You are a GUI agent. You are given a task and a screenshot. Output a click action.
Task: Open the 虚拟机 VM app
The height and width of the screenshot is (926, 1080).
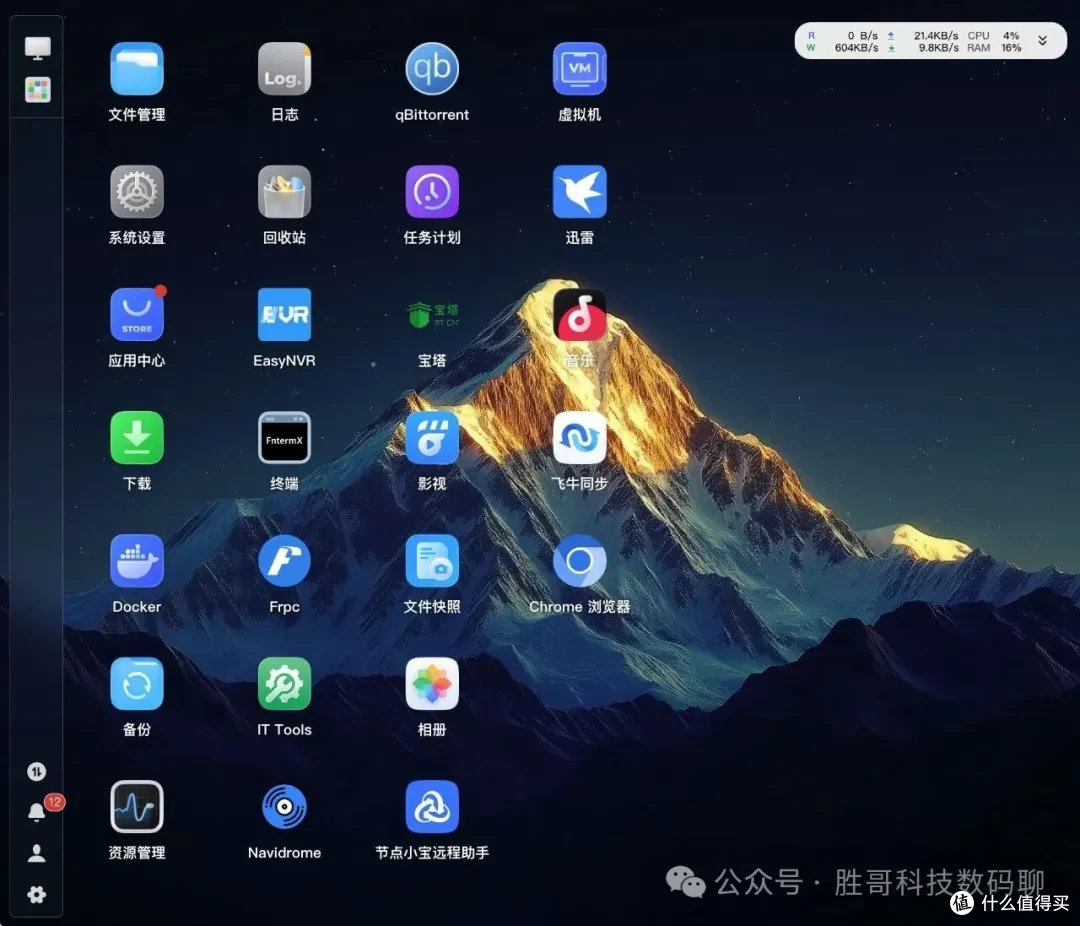point(579,69)
